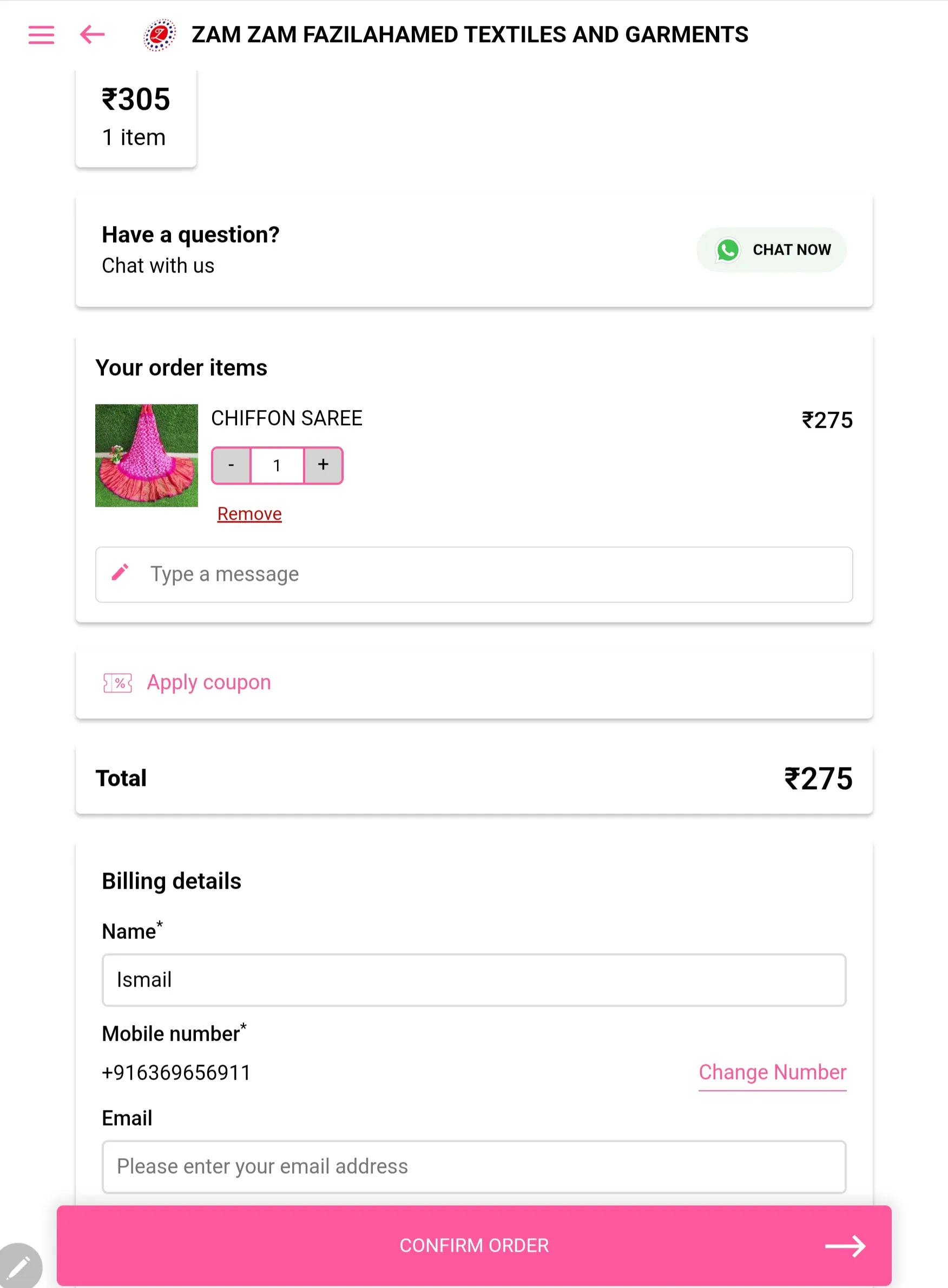Viewport: 948px width, 1288px height.
Task: Click the coupon ticket icon
Action: (116, 682)
